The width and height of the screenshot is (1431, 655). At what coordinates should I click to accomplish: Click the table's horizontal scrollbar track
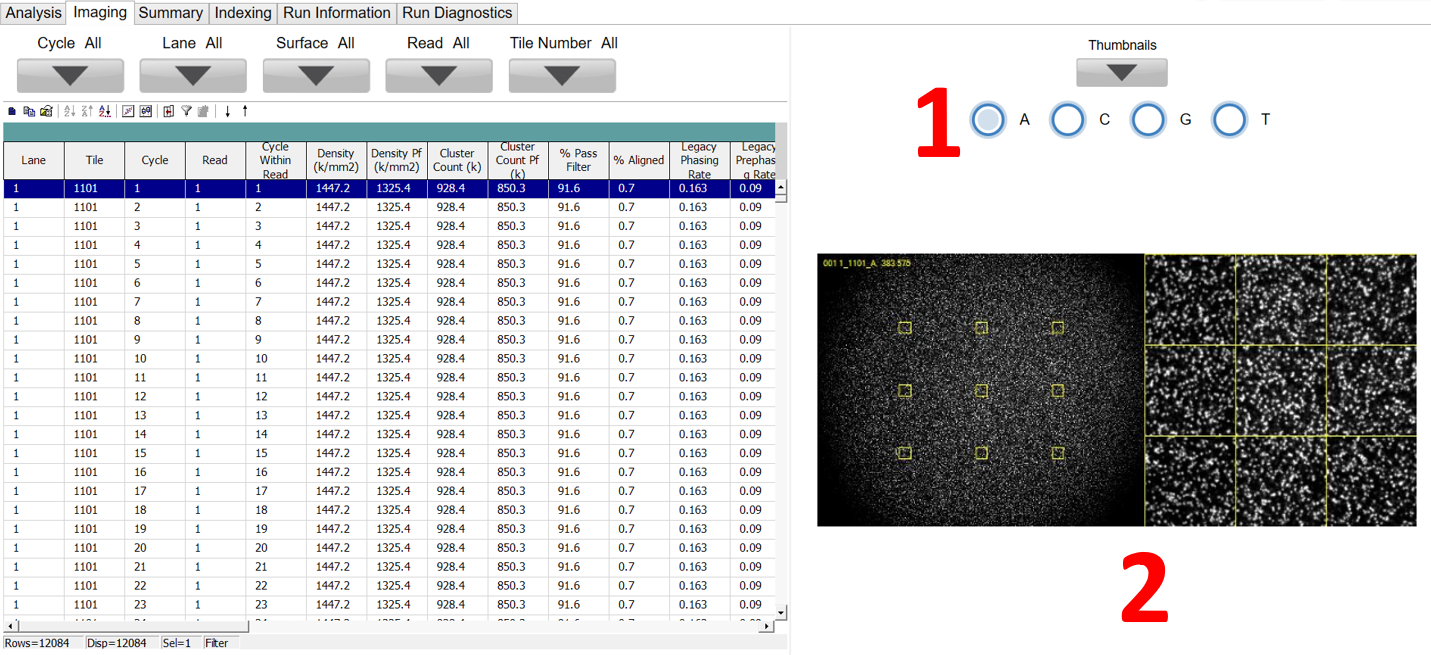(x=390, y=626)
